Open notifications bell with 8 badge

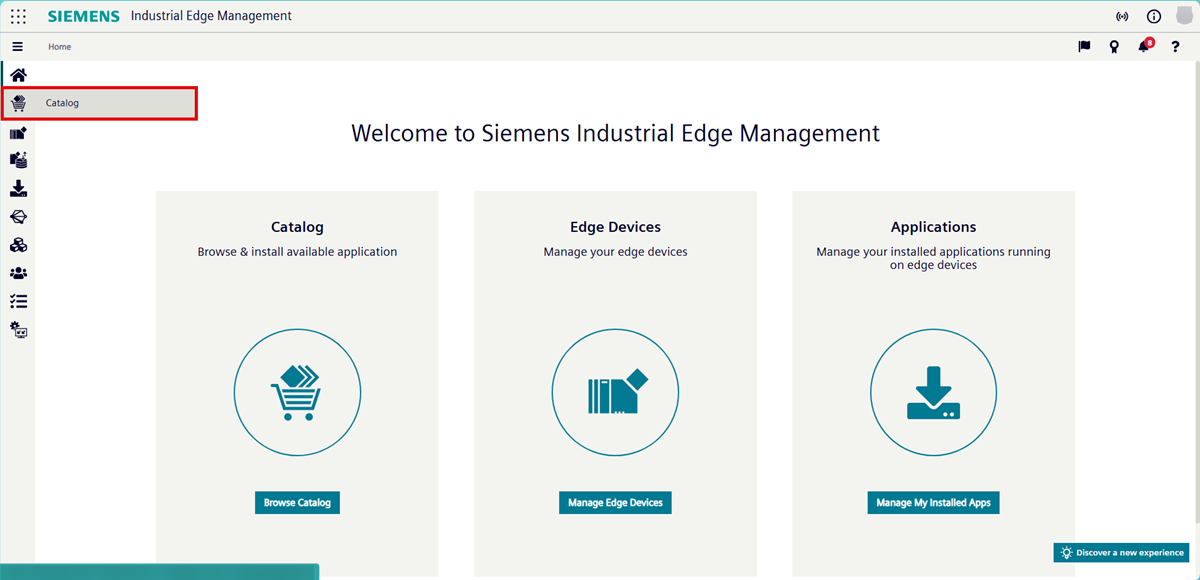(x=1144, y=47)
